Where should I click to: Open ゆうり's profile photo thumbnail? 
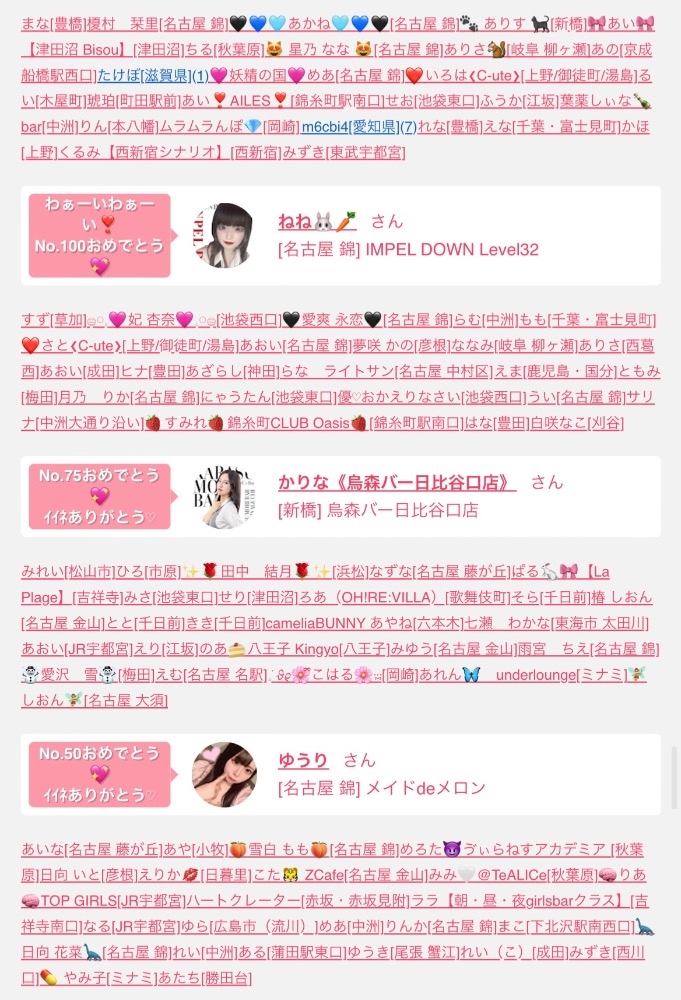point(224,774)
